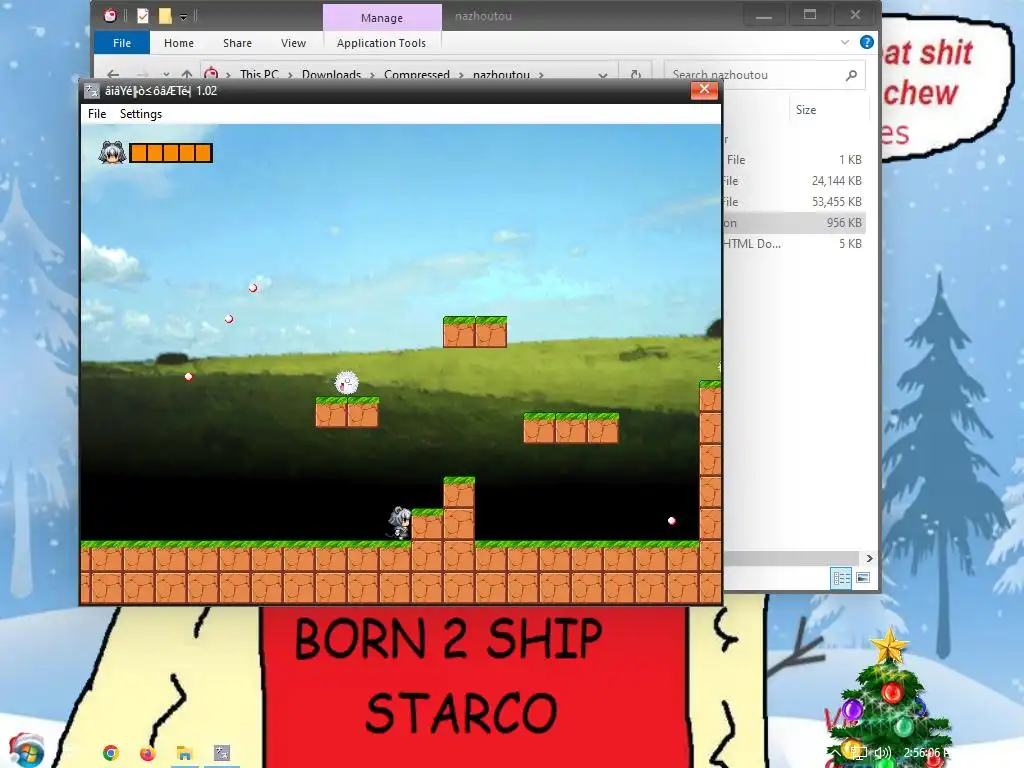Click the gray-haired player character sprite

pyautogui.click(x=400, y=522)
